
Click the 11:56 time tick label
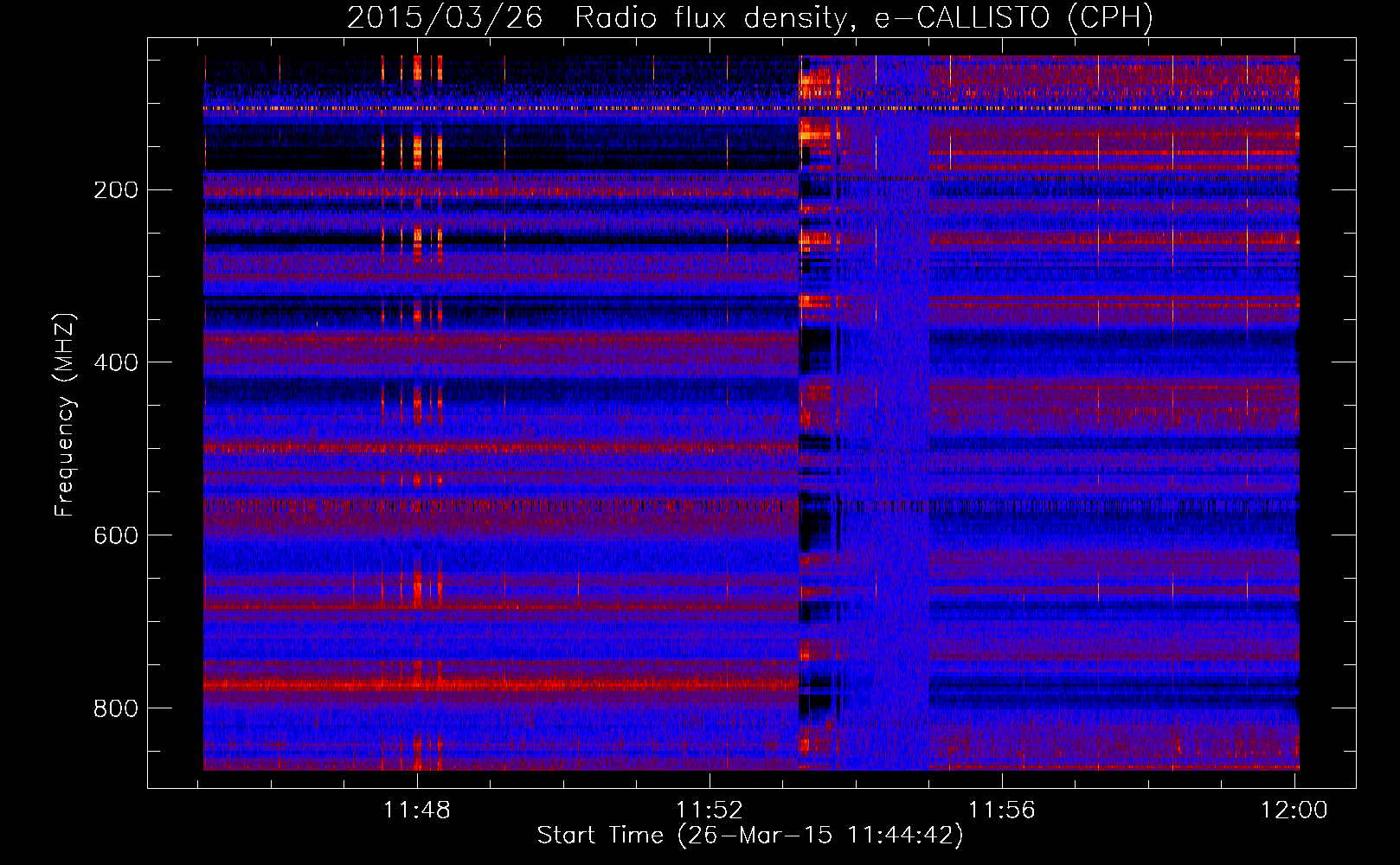1001,810
